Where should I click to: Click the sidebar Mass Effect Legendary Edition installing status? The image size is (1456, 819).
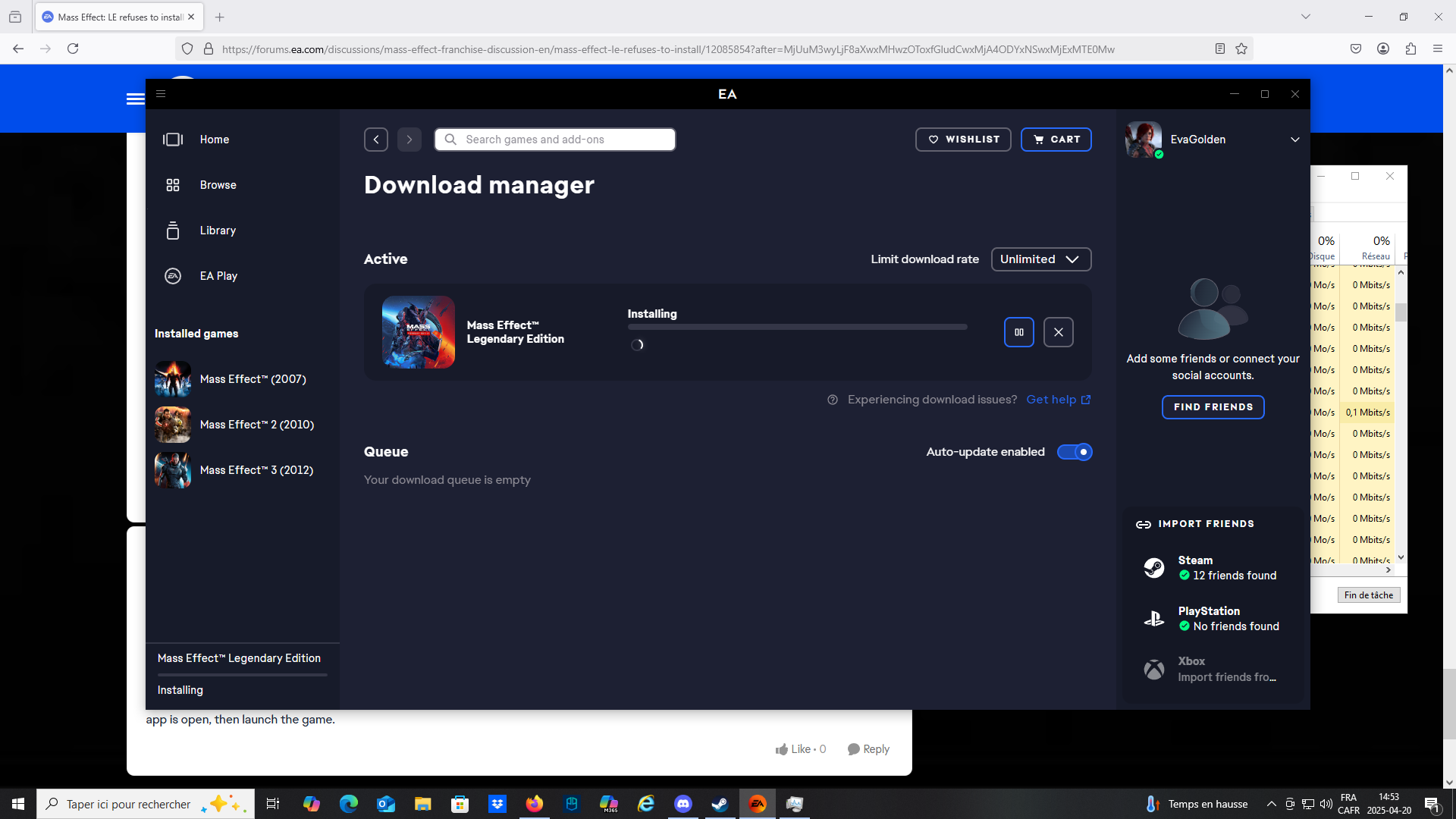coord(243,674)
